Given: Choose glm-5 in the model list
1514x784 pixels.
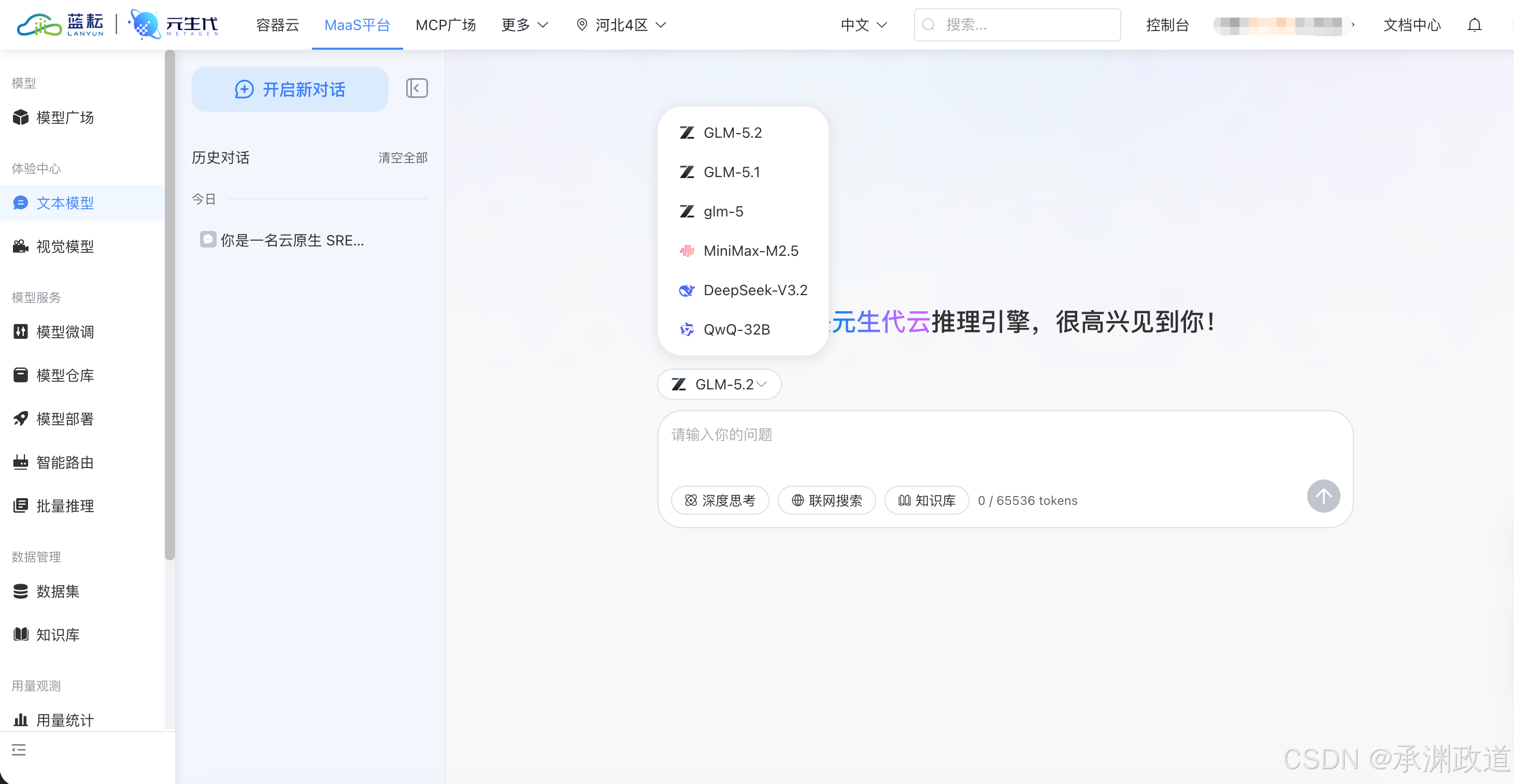Looking at the screenshot, I should tap(743, 212).
